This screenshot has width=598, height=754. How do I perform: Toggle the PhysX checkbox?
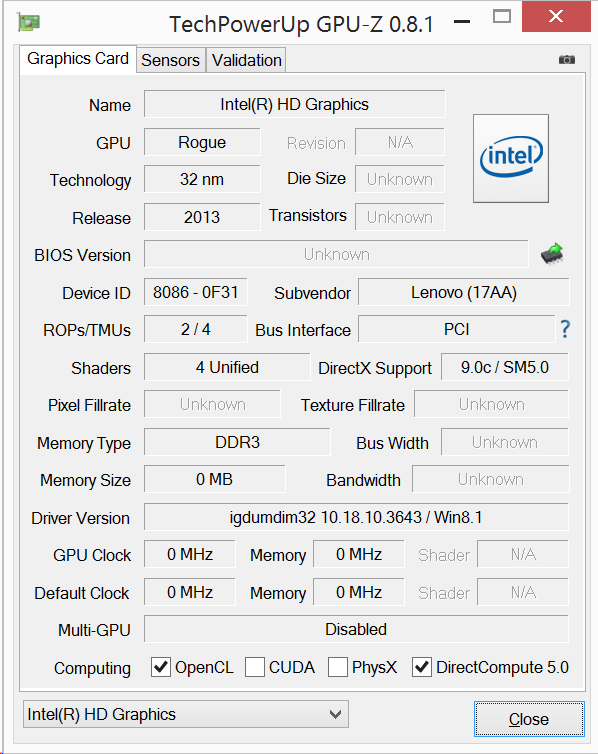point(338,667)
